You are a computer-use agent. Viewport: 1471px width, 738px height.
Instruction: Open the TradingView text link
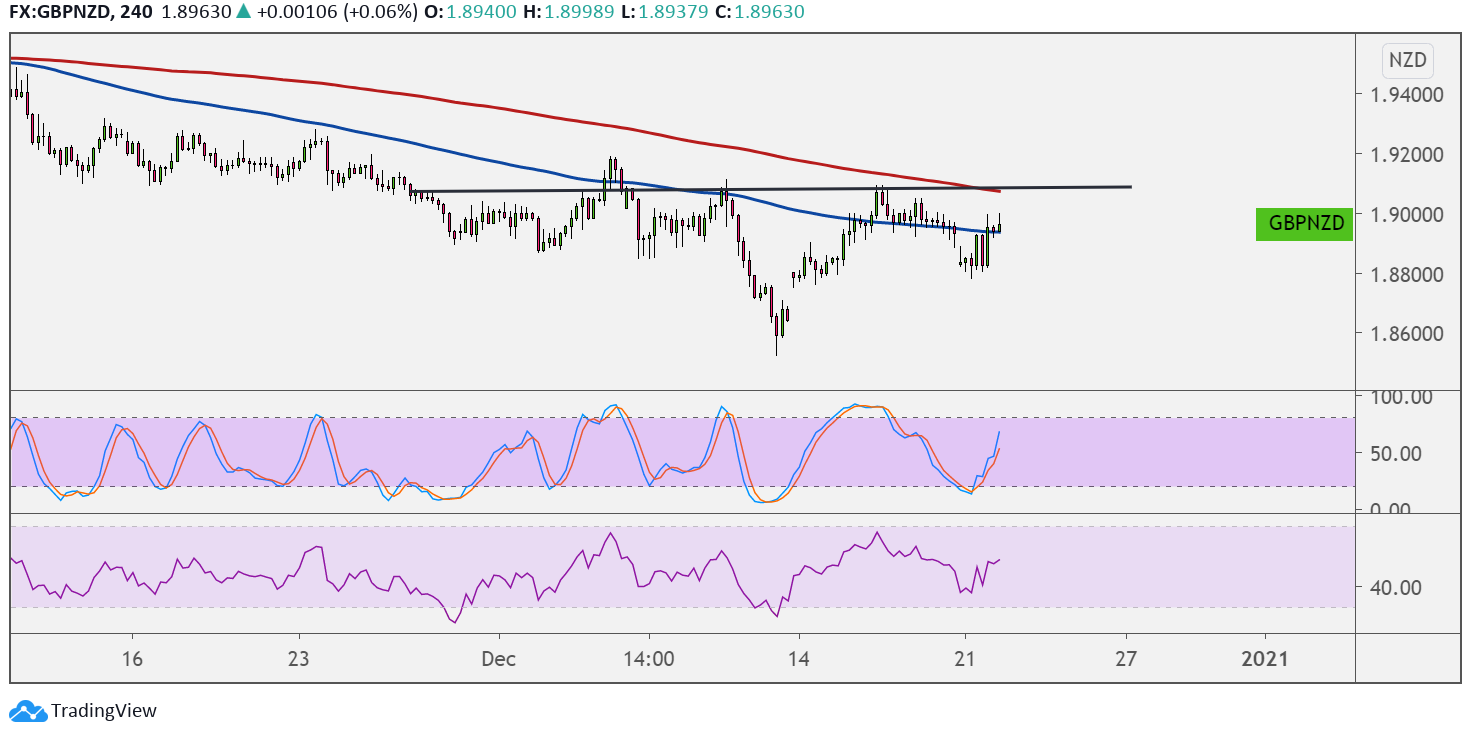(104, 711)
